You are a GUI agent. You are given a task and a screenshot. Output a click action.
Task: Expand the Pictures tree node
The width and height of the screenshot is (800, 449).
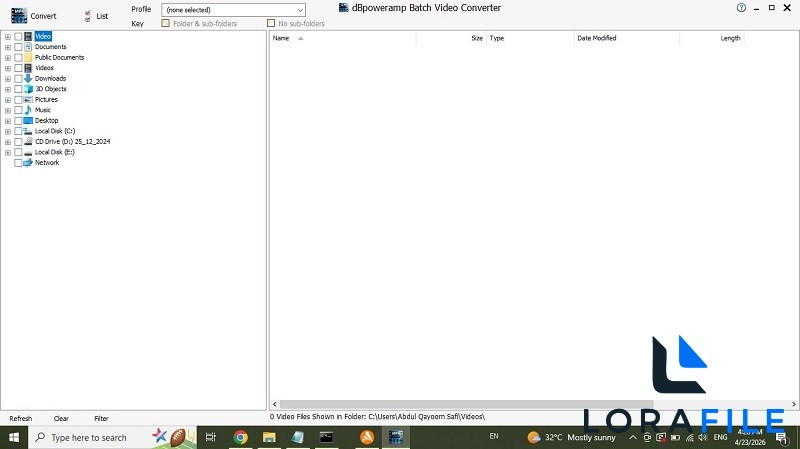(x=8, y=99)
